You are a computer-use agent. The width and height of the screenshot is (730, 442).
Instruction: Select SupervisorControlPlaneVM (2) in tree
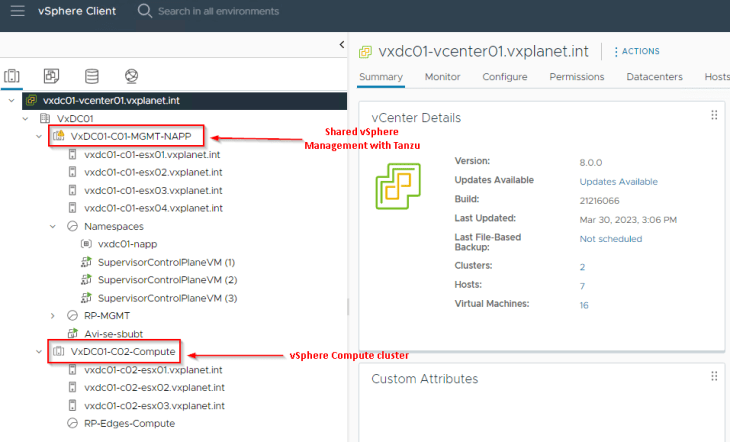click(167, 280)
